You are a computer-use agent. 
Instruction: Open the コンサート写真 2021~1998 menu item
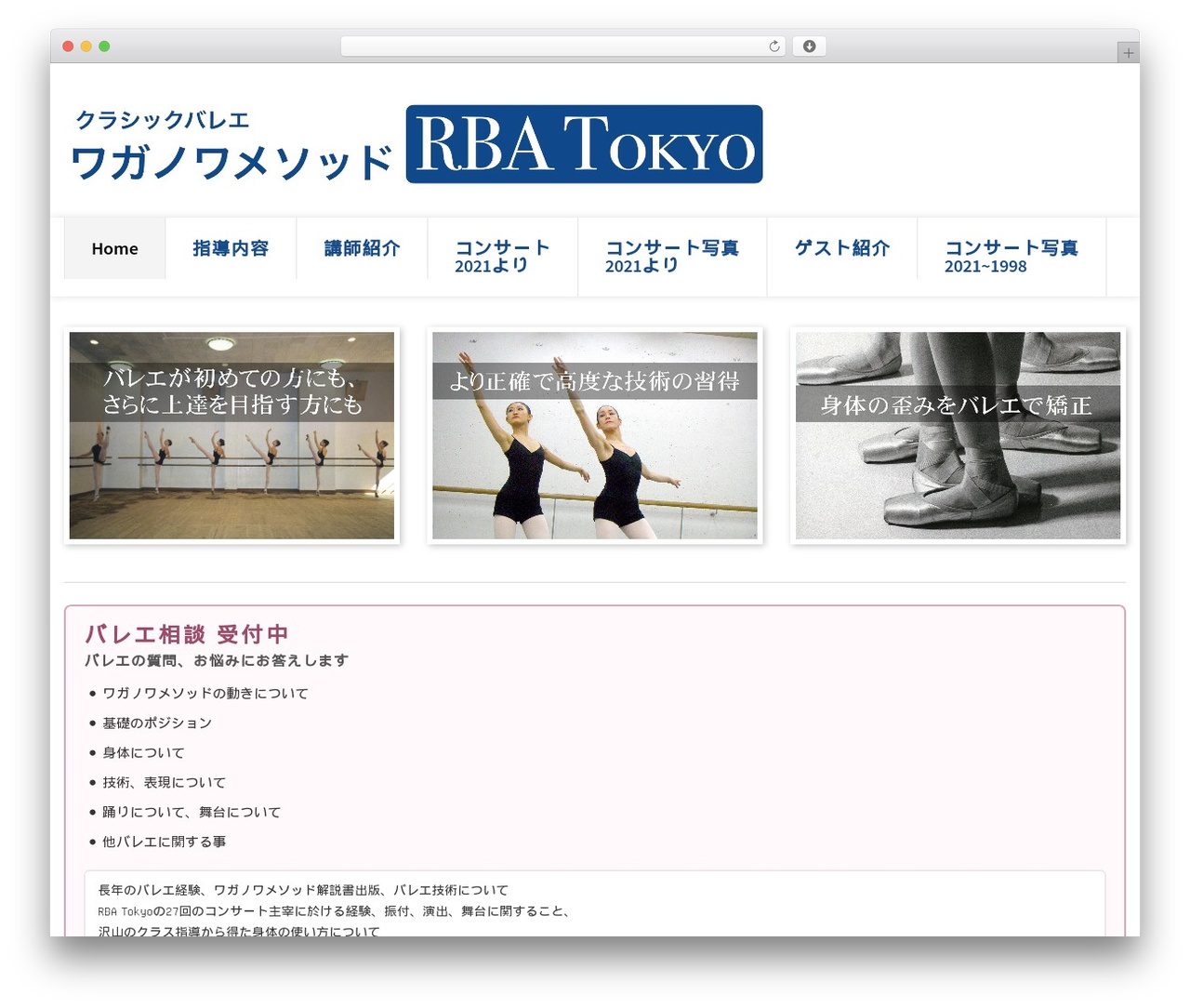(x=1011, y=257)
